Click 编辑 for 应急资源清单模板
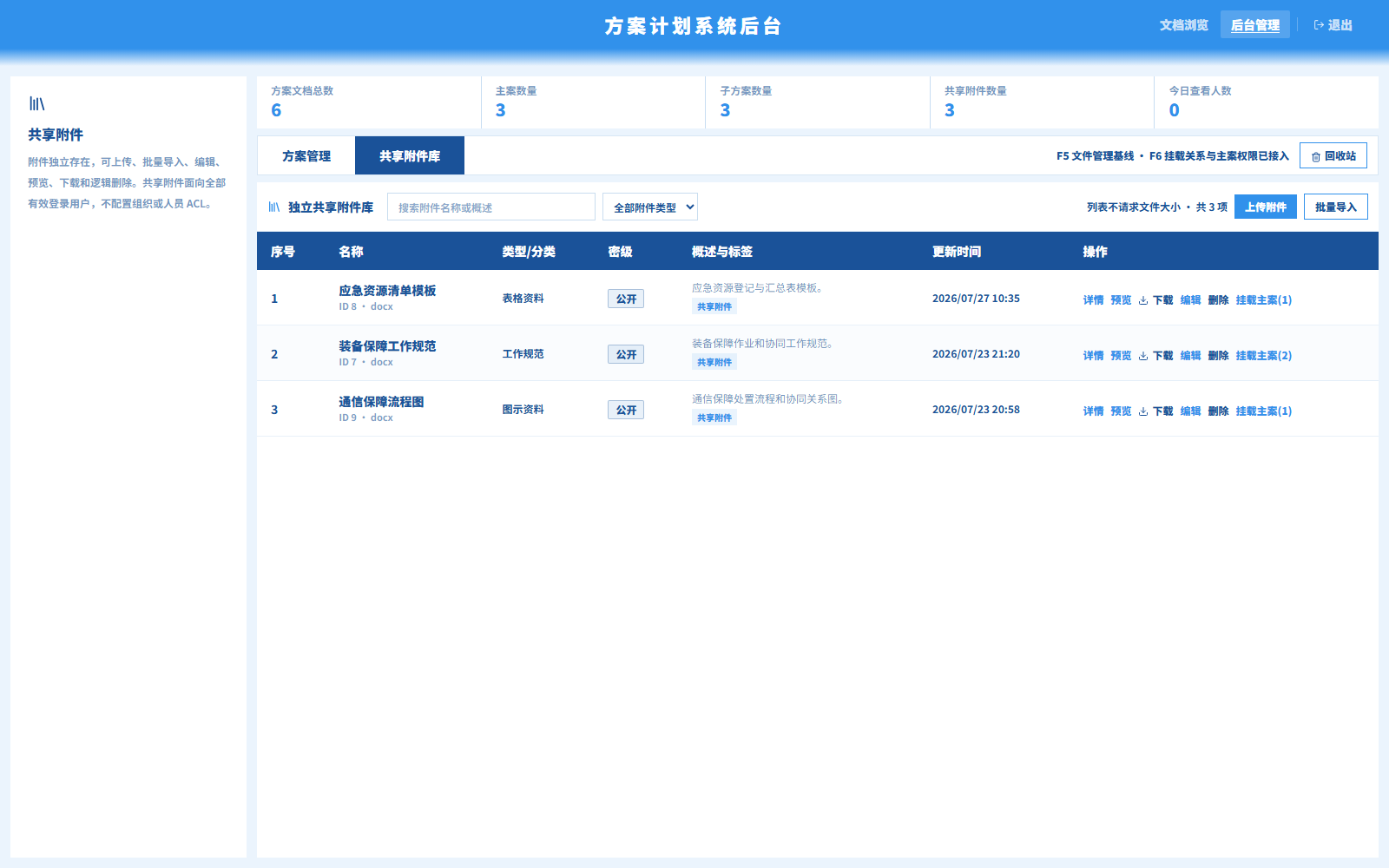The image size is (1389, 868). (x=1190, y=300)
